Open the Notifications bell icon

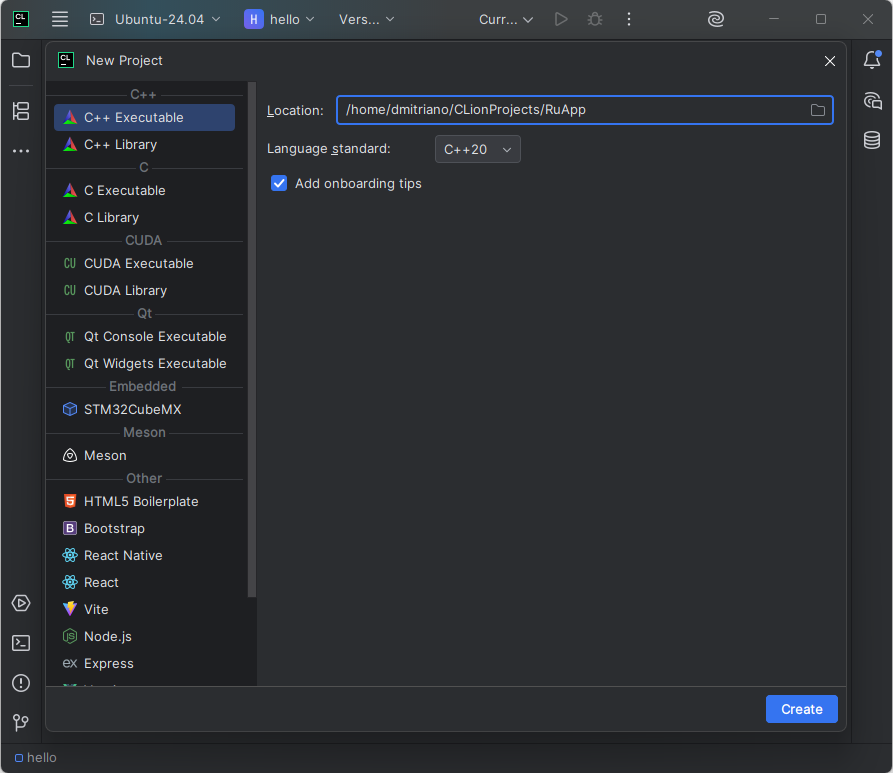pos(872,60)
